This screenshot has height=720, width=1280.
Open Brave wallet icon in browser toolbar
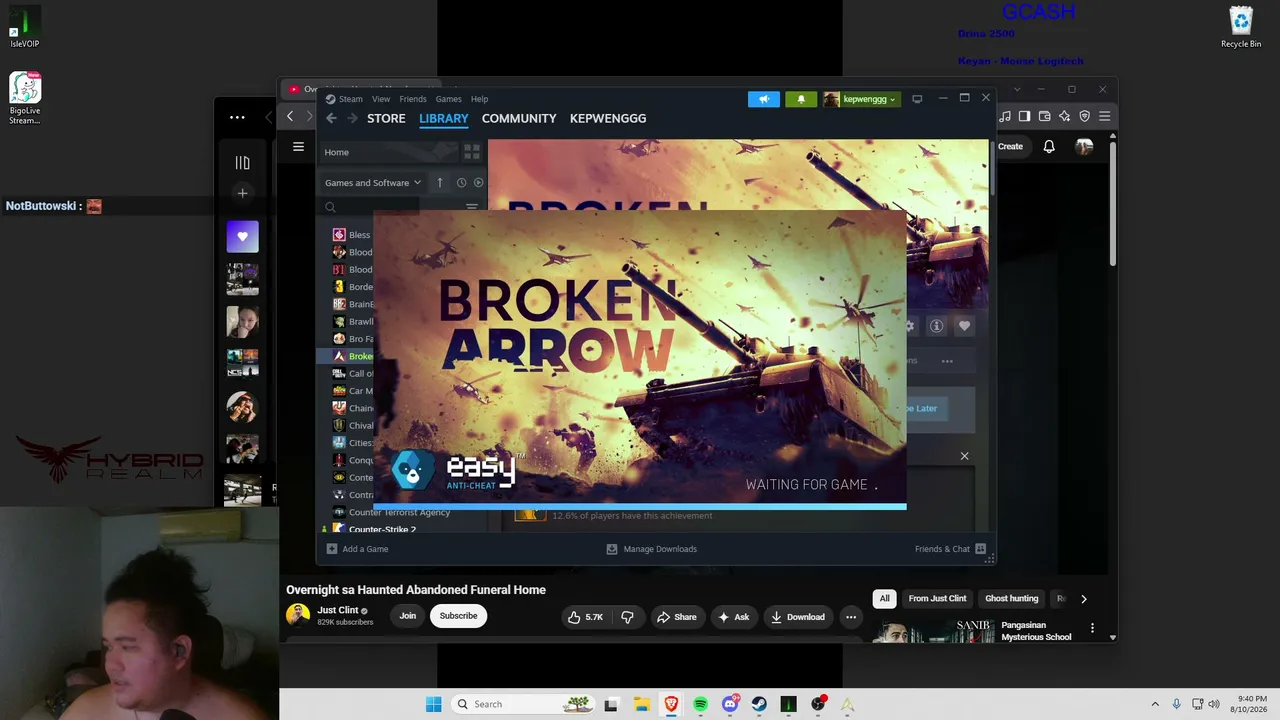coord(1045,117)
